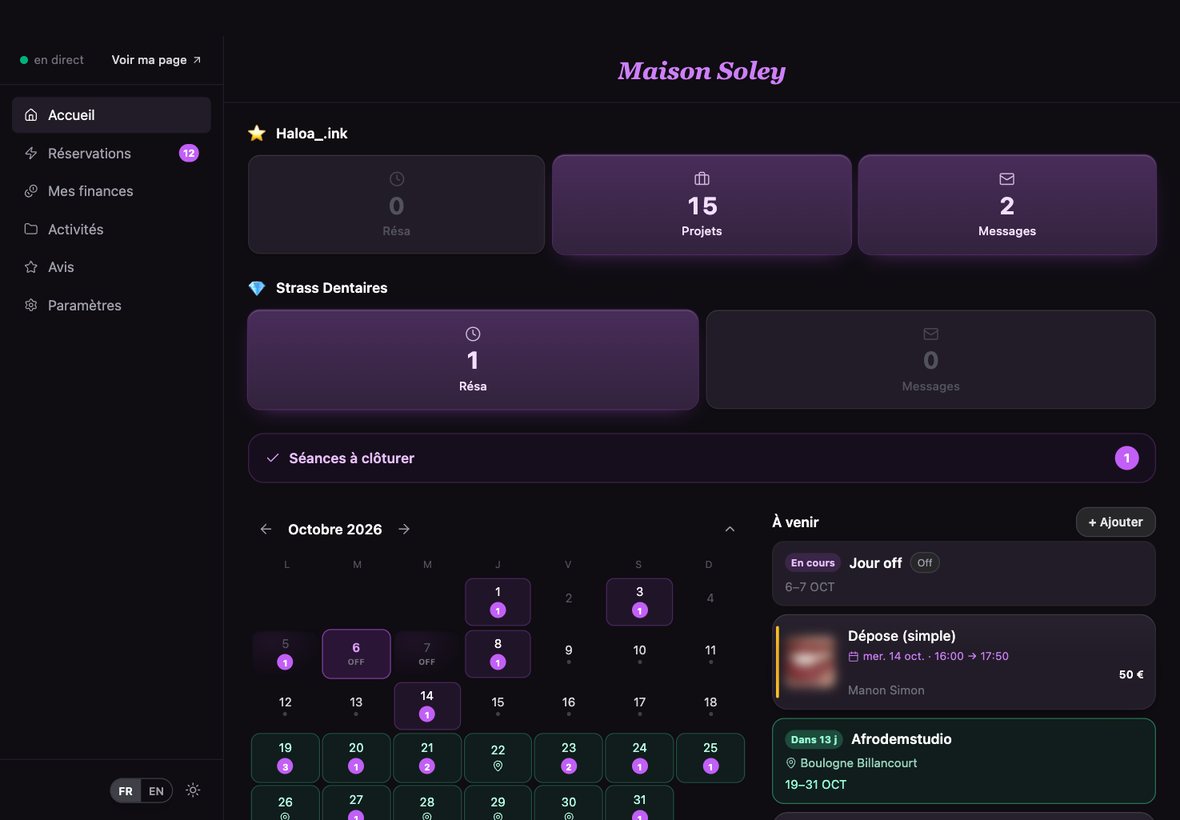Select the OFF day October 6

click(356, 654)
